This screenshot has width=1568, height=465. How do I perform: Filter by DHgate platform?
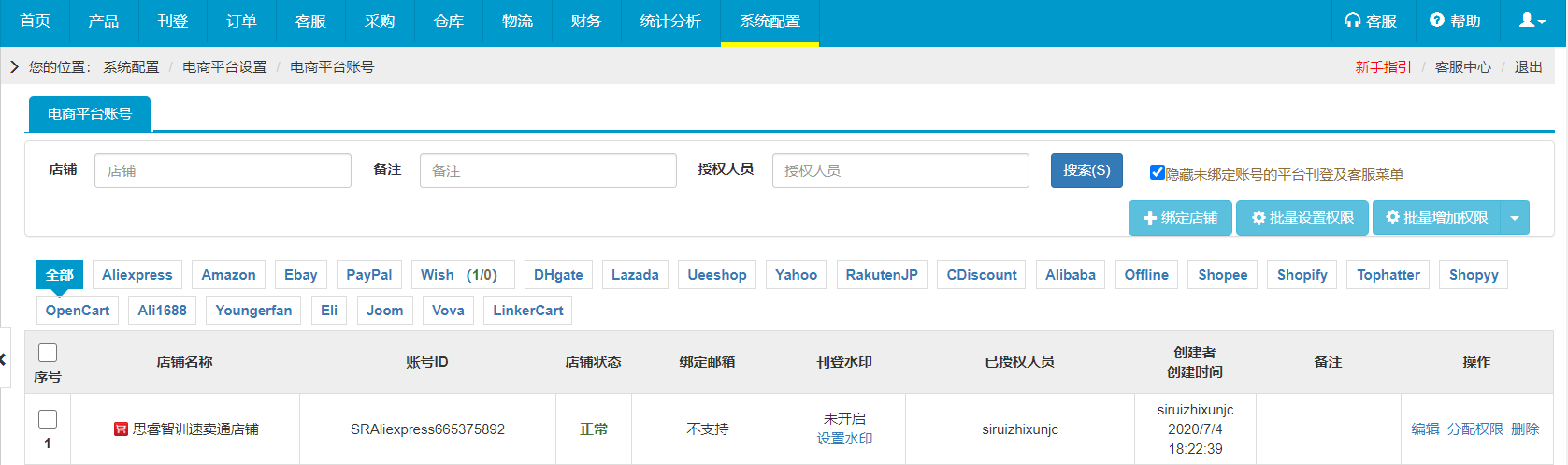coord(558,275)
